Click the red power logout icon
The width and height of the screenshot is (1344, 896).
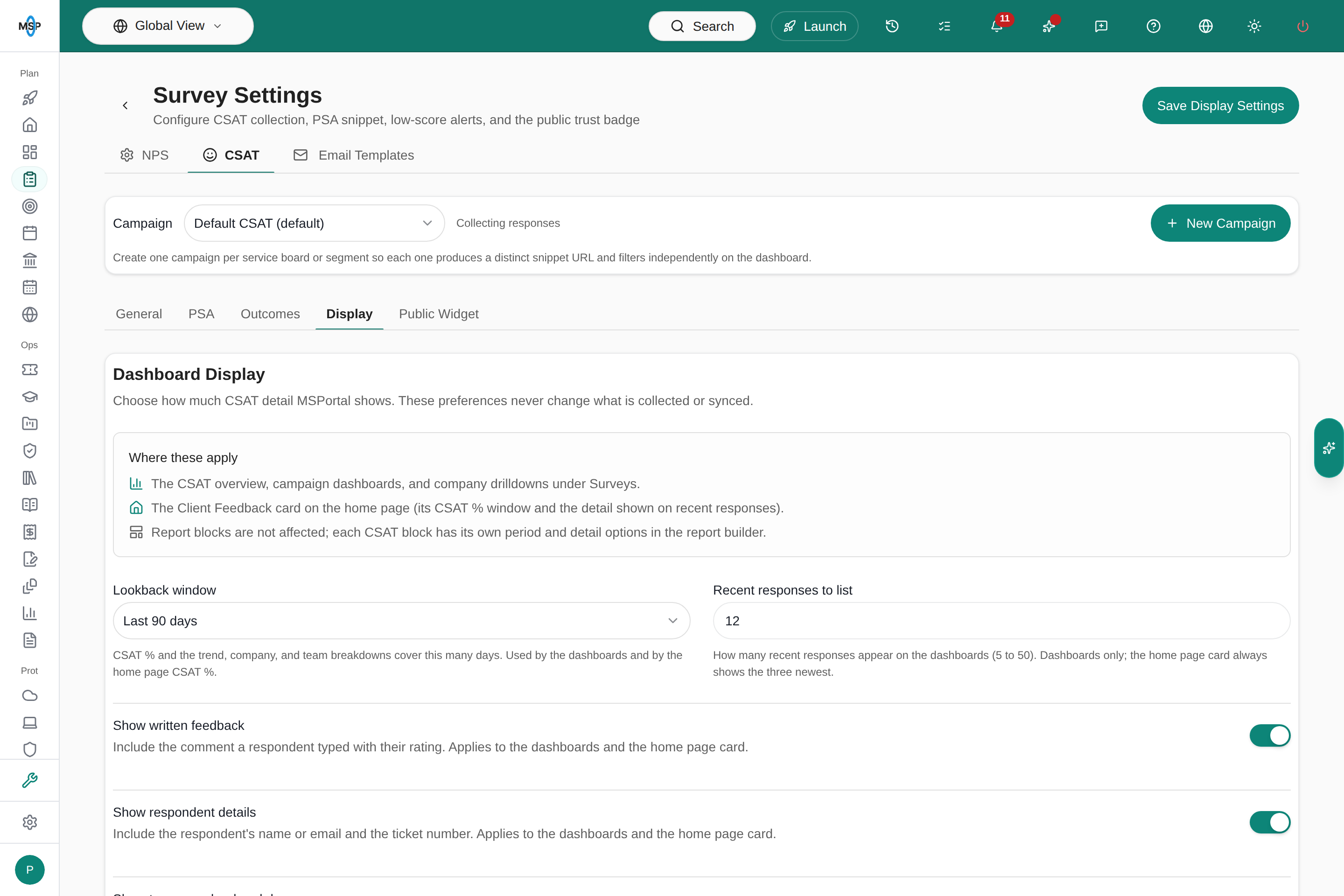(x=1303, y=26)
